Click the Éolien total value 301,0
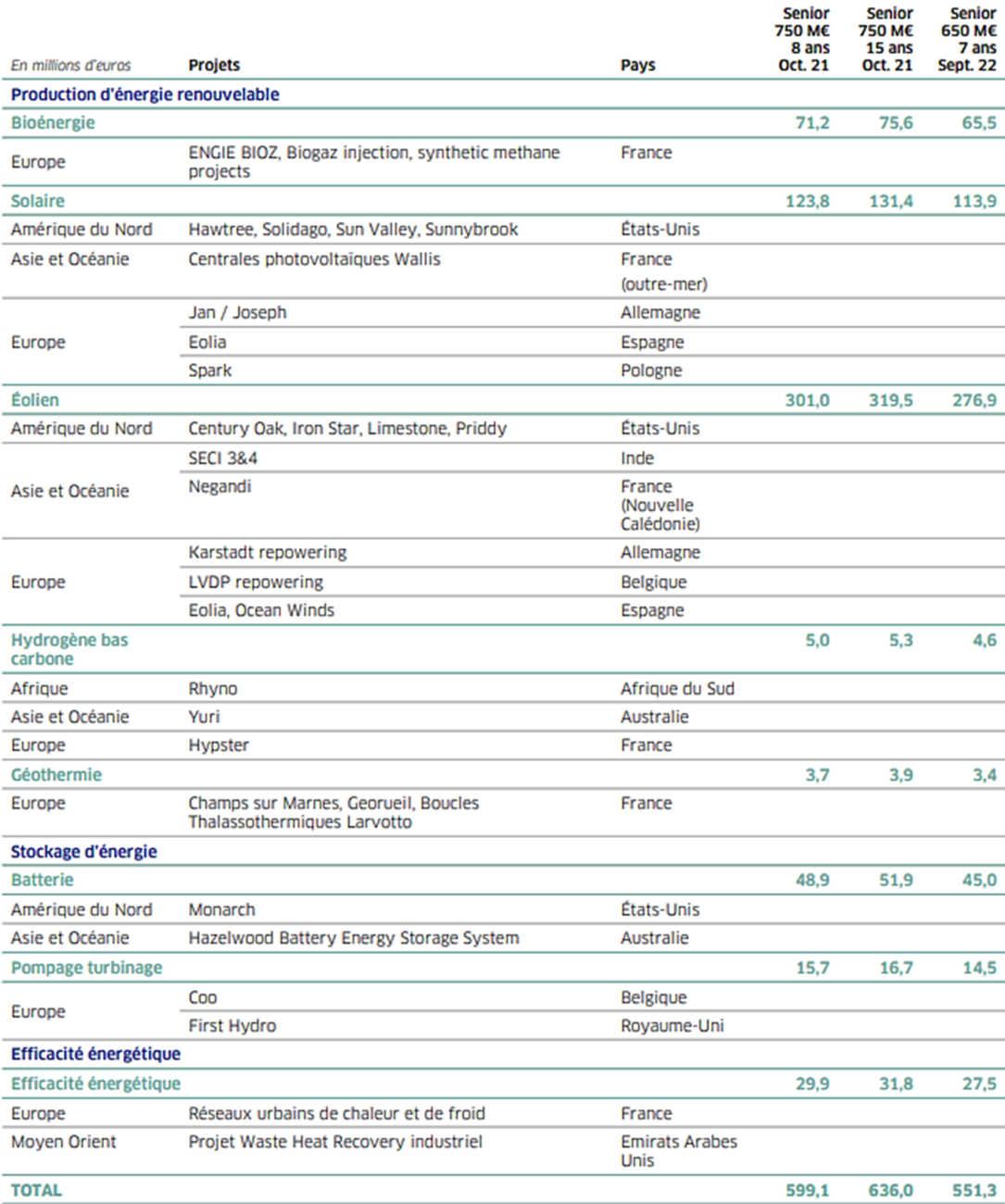 click(807, 400)
